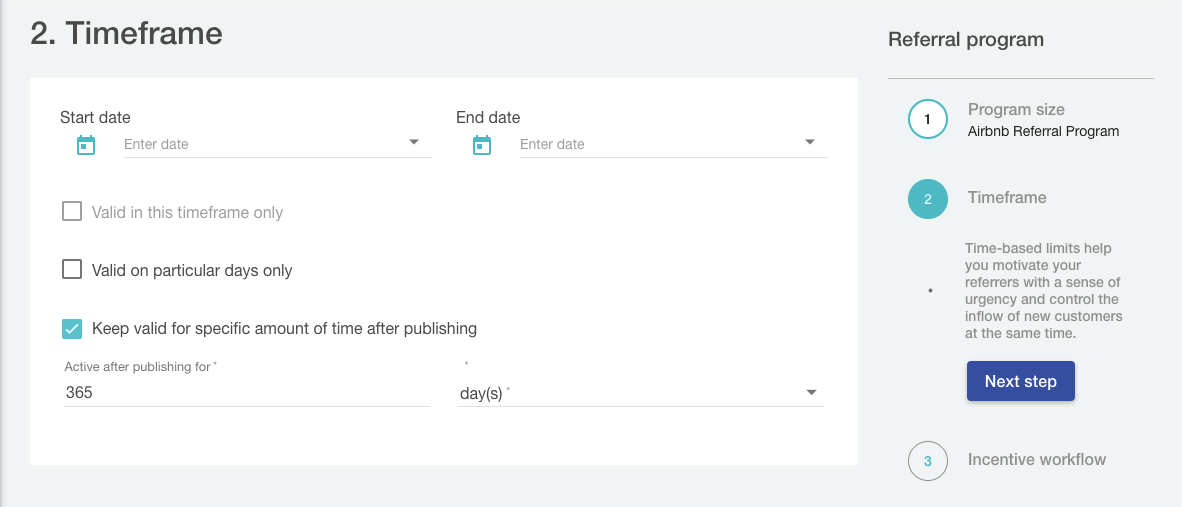This screenshot has height=507, width=1182.
Task: Uncheck Keep valid after publishing checkbox
Action: (x=72, y=328)
